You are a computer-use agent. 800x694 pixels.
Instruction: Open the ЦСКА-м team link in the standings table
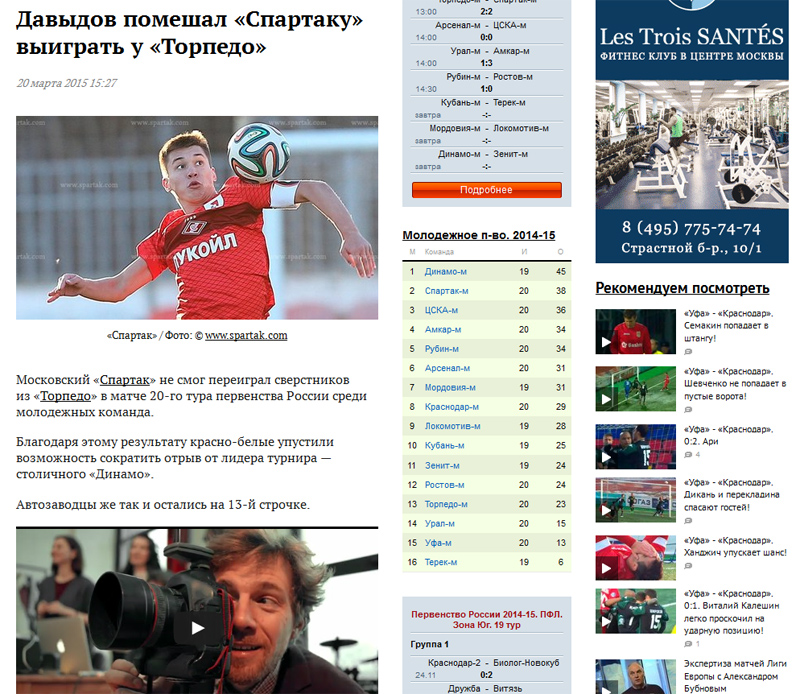point(441,310)
